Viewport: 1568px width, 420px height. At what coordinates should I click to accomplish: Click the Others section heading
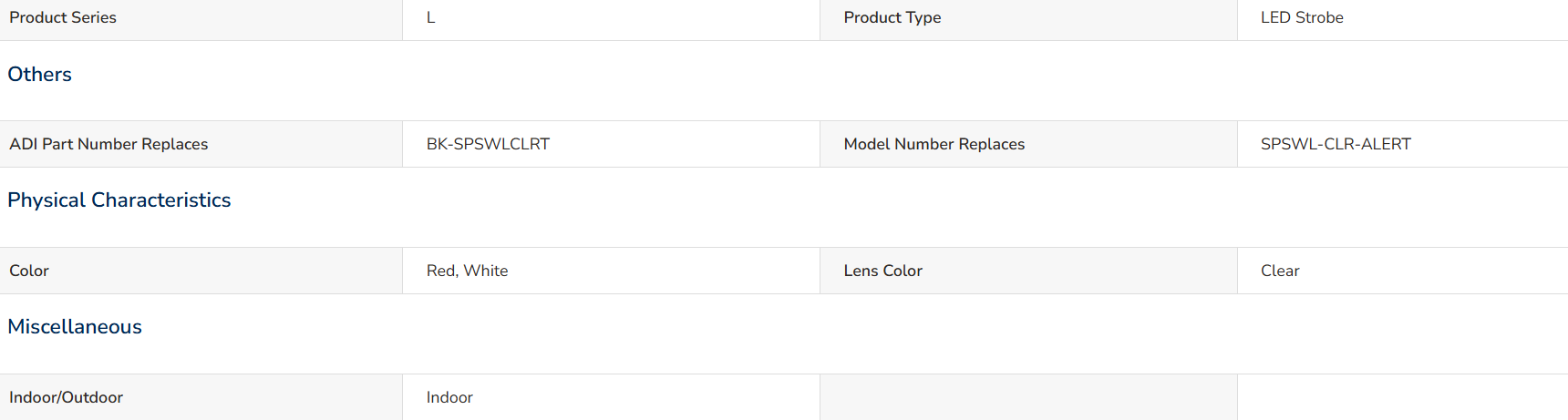[x=39, y=75]
